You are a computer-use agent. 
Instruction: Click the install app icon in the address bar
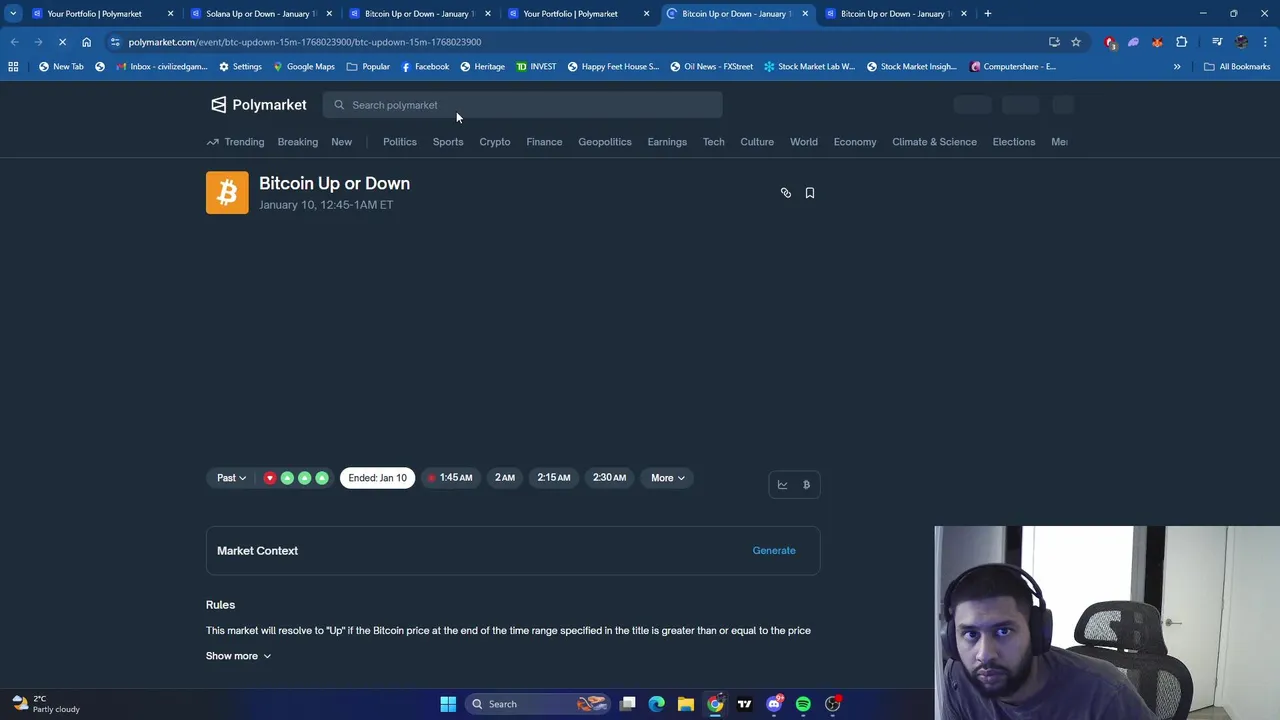coord(1054,42)
